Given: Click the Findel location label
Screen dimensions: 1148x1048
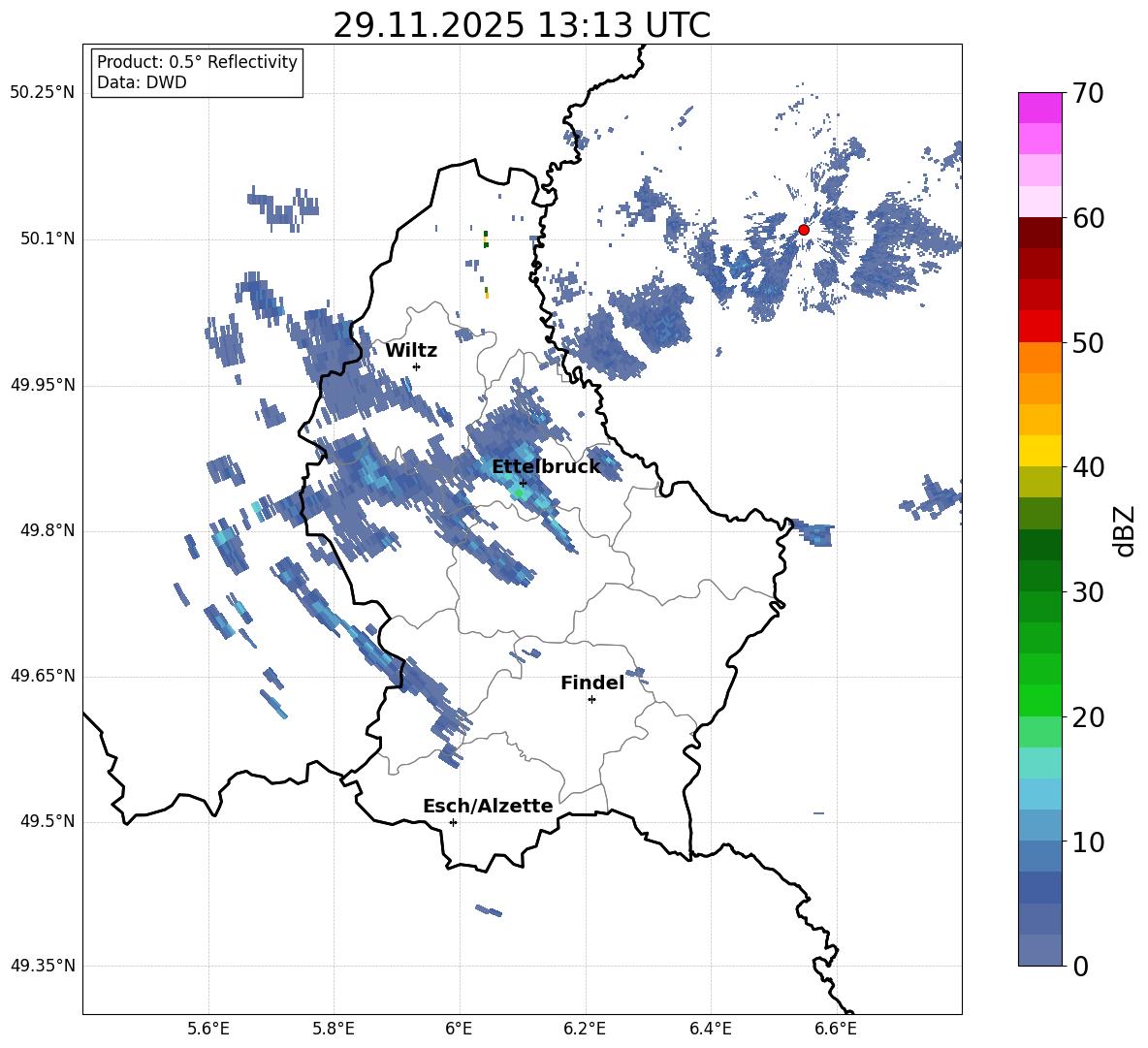Looking at the screenshot, I should [x=592, y=683].
